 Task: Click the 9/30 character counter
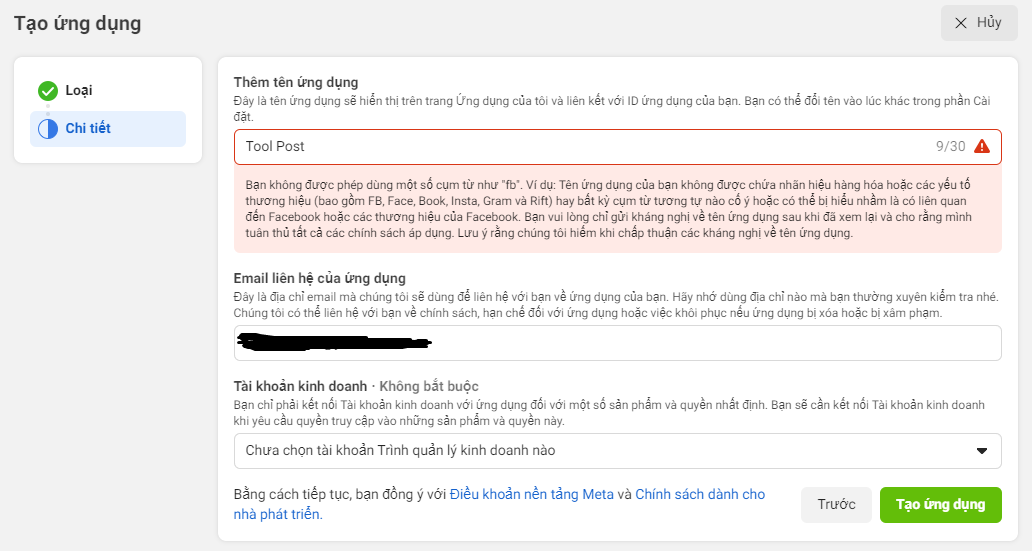950,147
